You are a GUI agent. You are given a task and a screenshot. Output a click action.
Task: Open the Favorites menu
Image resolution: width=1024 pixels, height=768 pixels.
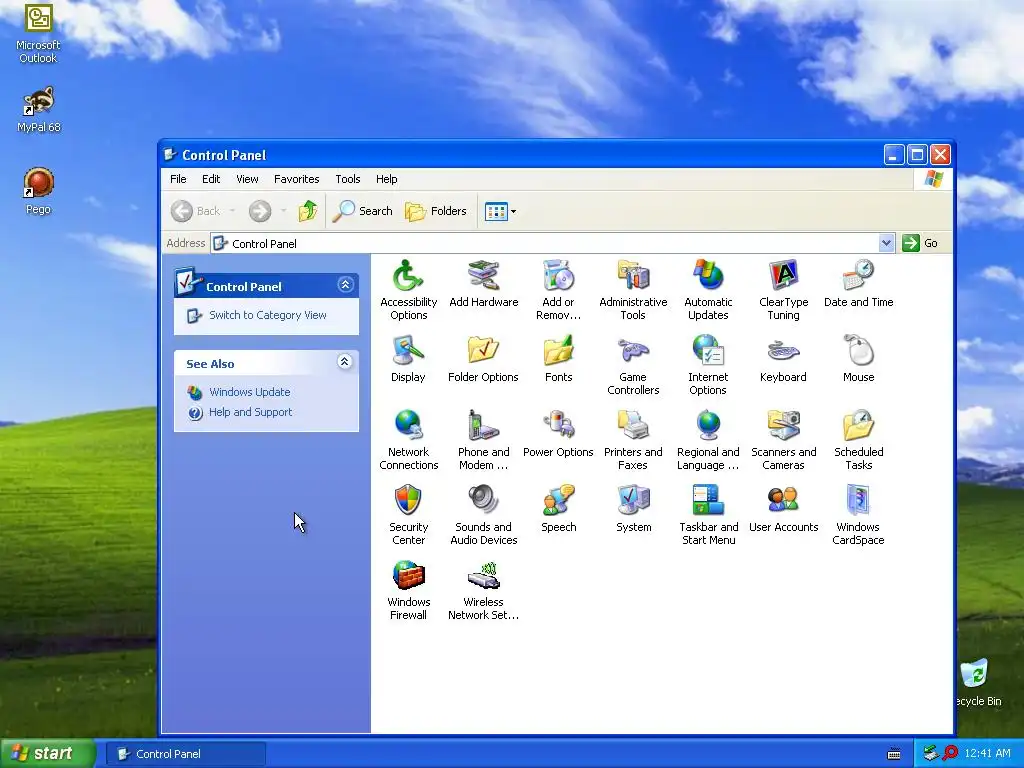pyautogui.click(x=296, y=179)
